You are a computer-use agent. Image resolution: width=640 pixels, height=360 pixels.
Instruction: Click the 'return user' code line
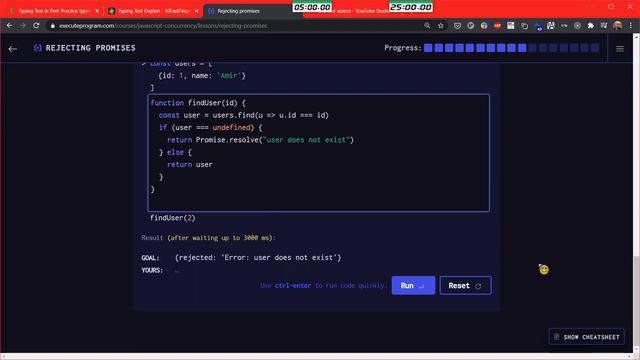190,164
